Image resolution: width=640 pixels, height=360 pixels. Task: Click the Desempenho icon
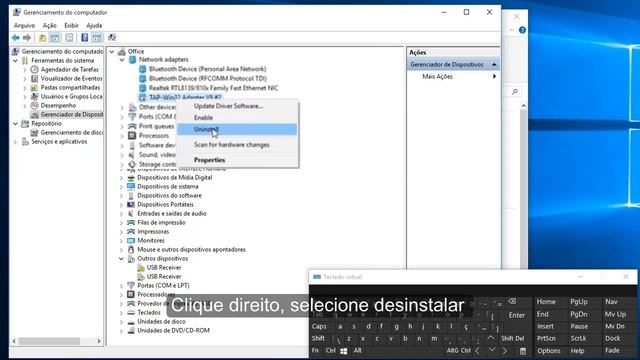pyautogui.click(x=35, y=106)
